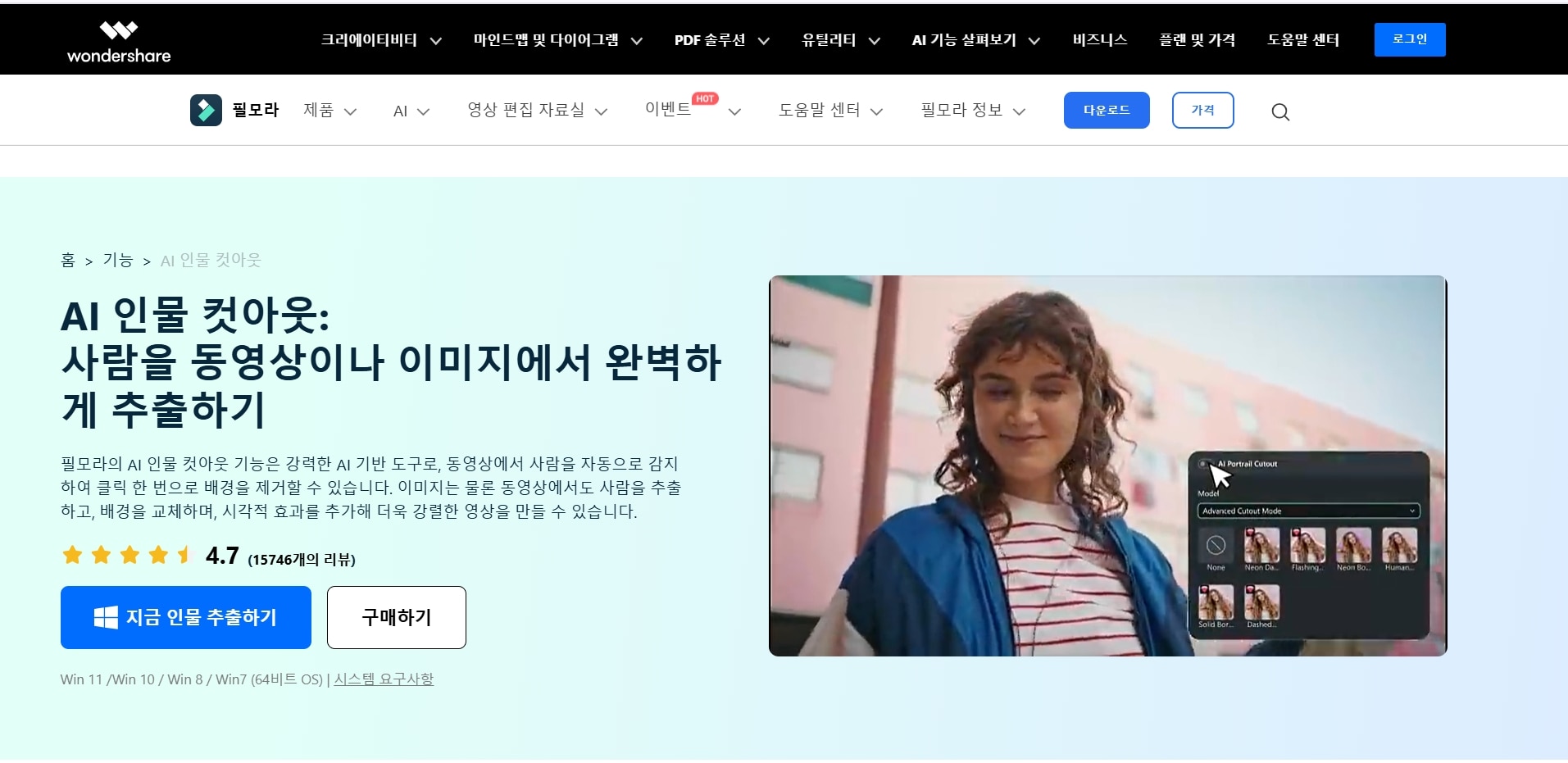The width and height of the screenshot is (1568, 763).
Task: Open 시스템 요구사항 link
Action: click(x=384, y=679)
